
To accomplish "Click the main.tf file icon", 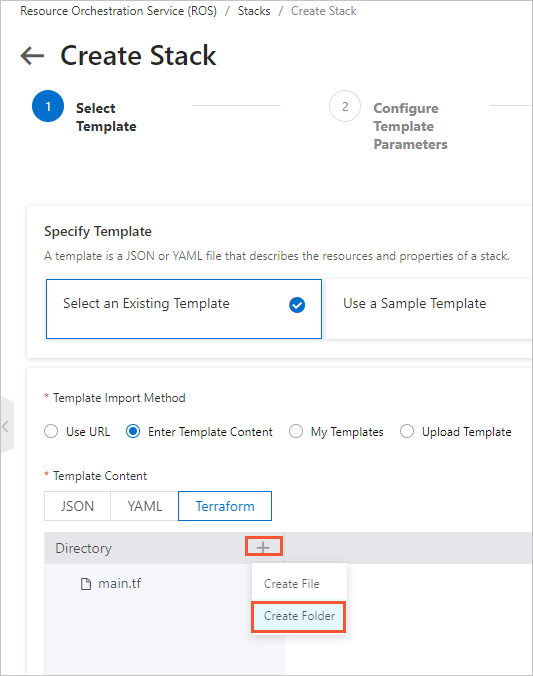I will coord(86,584).
